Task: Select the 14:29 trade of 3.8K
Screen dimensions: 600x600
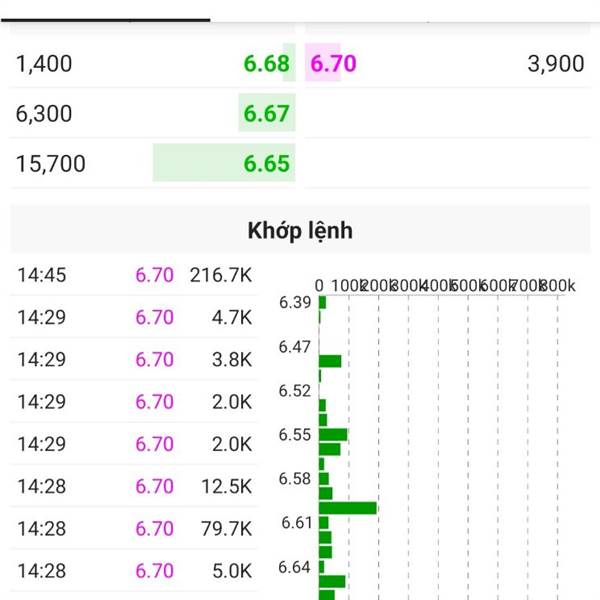Action: coord(134,359)
